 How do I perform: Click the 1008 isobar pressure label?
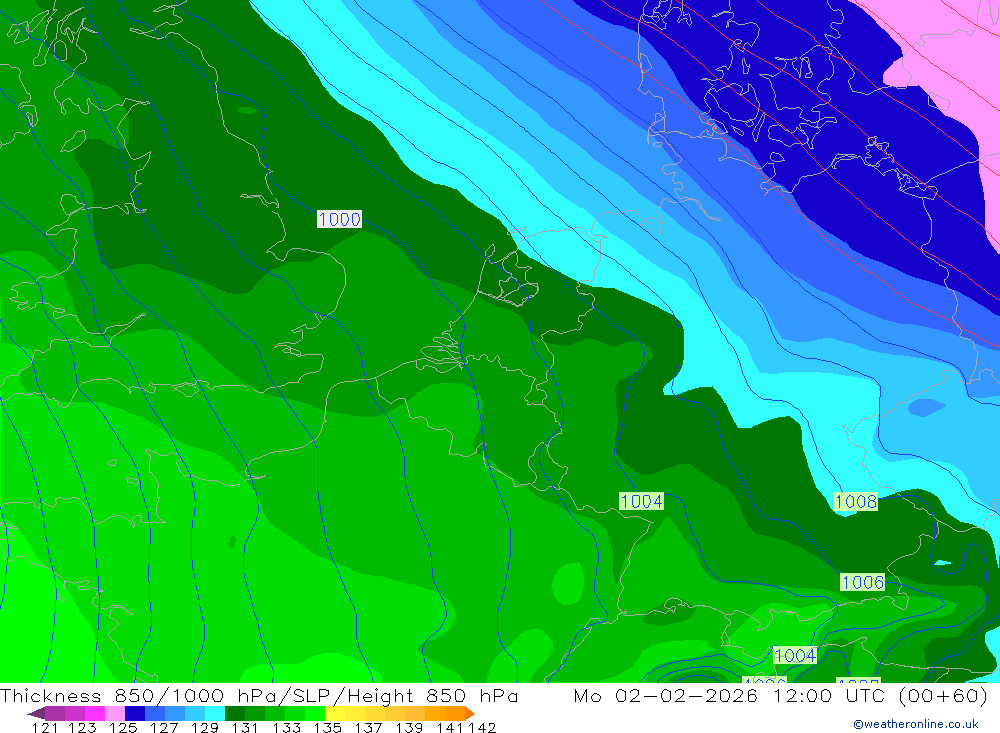(x=856, y=501)
